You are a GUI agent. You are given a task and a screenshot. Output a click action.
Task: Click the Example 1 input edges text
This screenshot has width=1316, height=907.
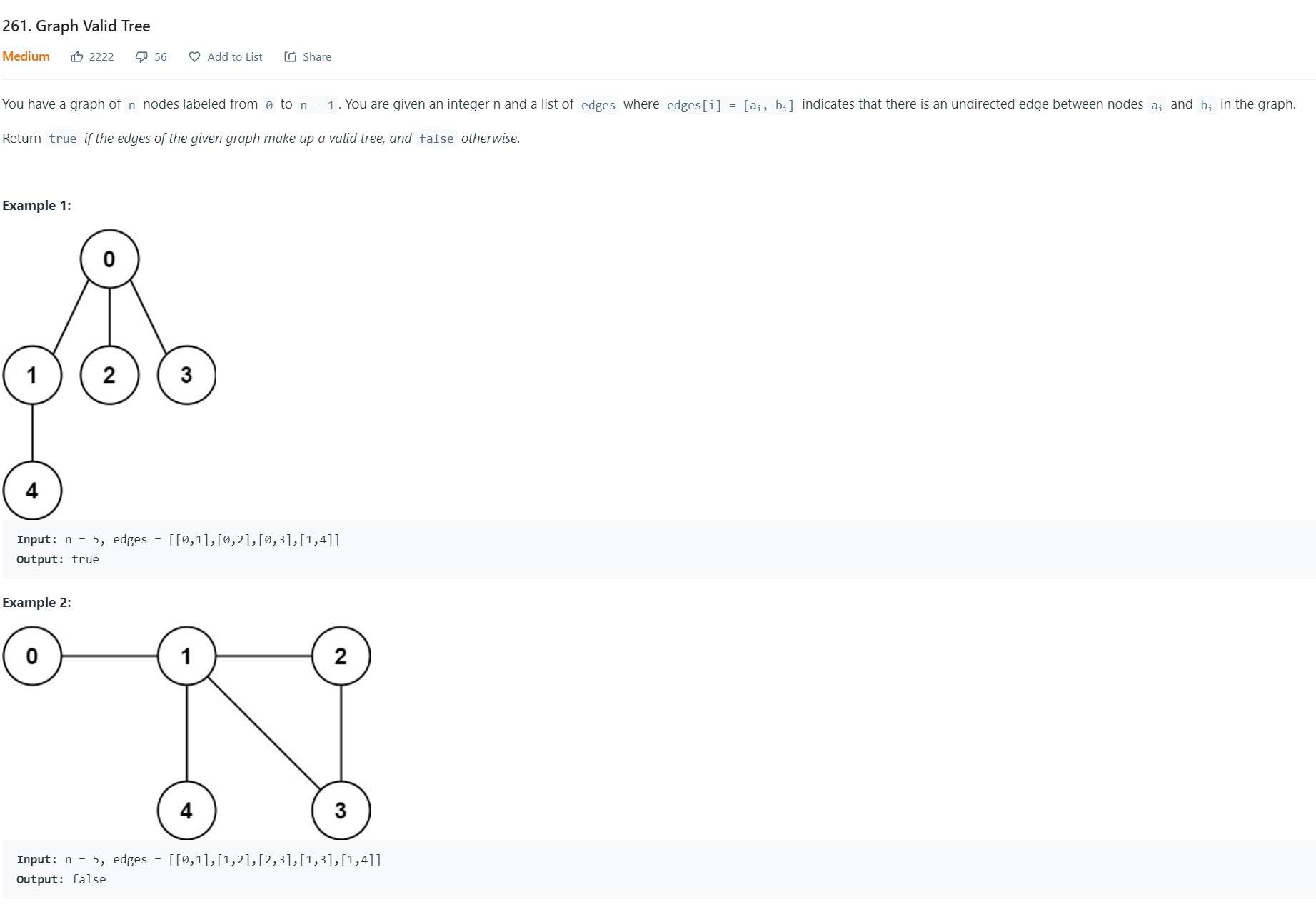253,540
